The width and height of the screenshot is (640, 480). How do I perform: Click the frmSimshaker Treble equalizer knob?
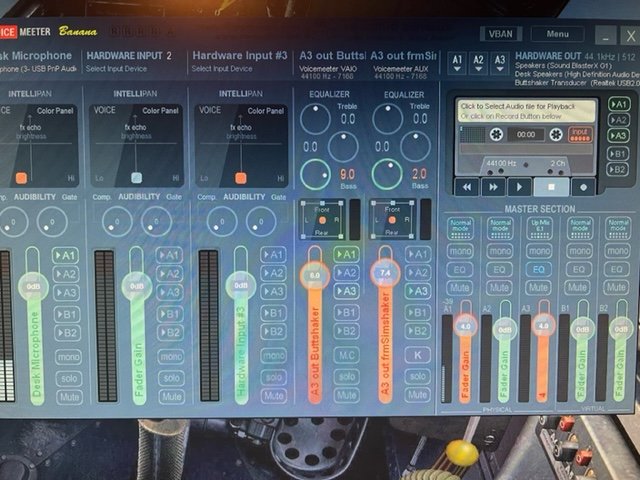[387, 119]
